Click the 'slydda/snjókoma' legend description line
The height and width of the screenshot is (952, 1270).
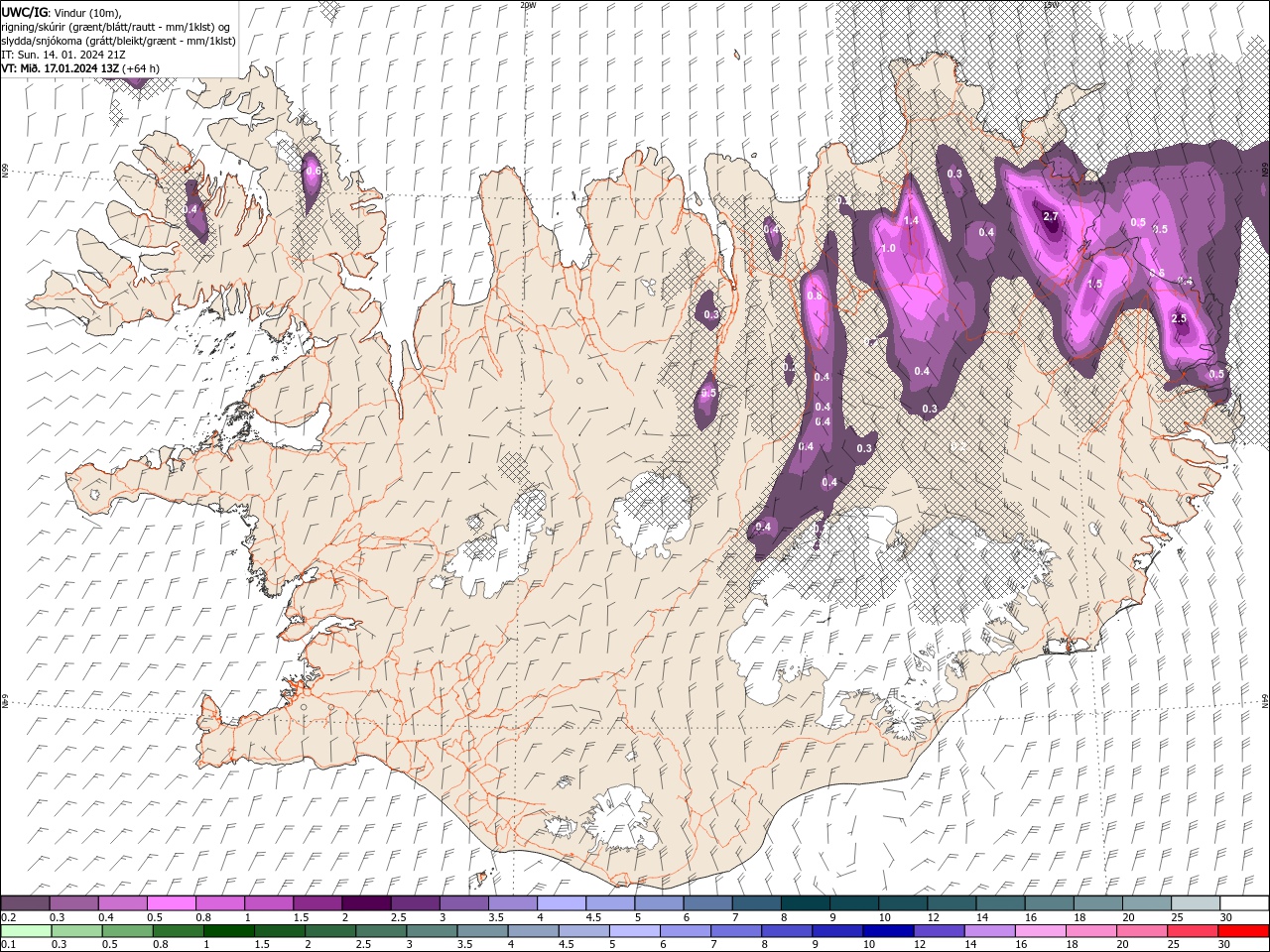[x=118, y=41]
